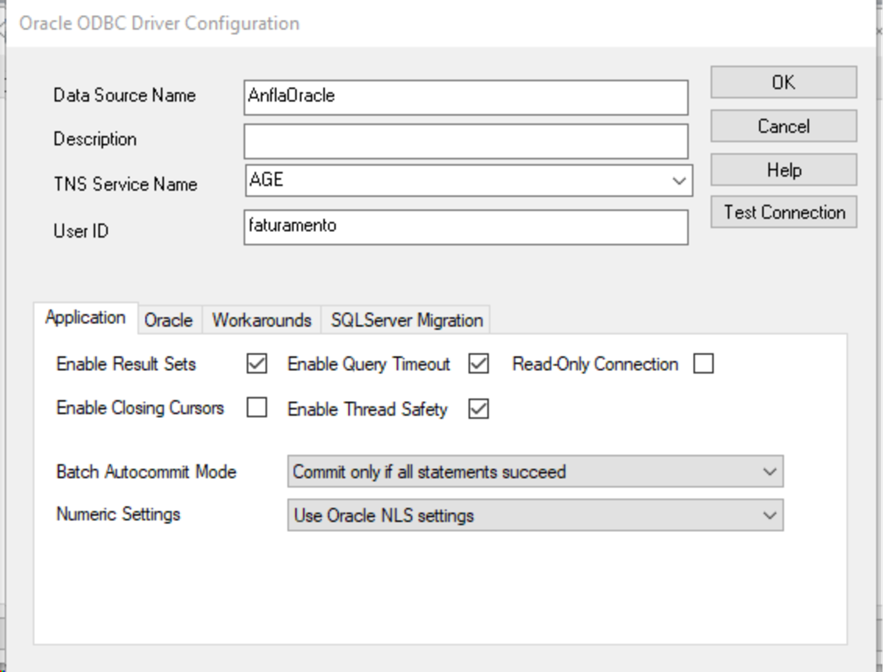Open the Batch Autocommit Mode dropdown
The image size is (884, 672).
(x=535, y=471)
